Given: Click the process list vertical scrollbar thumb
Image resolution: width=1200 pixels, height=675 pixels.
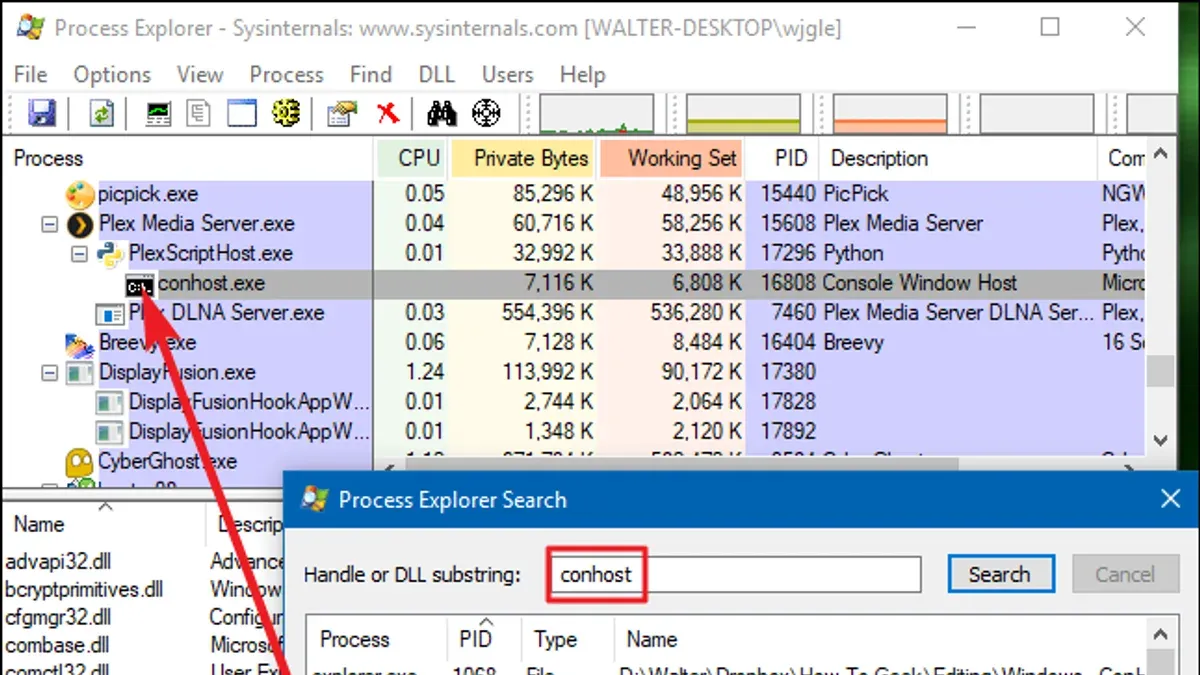Looking at the screenshot, I should (1160, 372).
